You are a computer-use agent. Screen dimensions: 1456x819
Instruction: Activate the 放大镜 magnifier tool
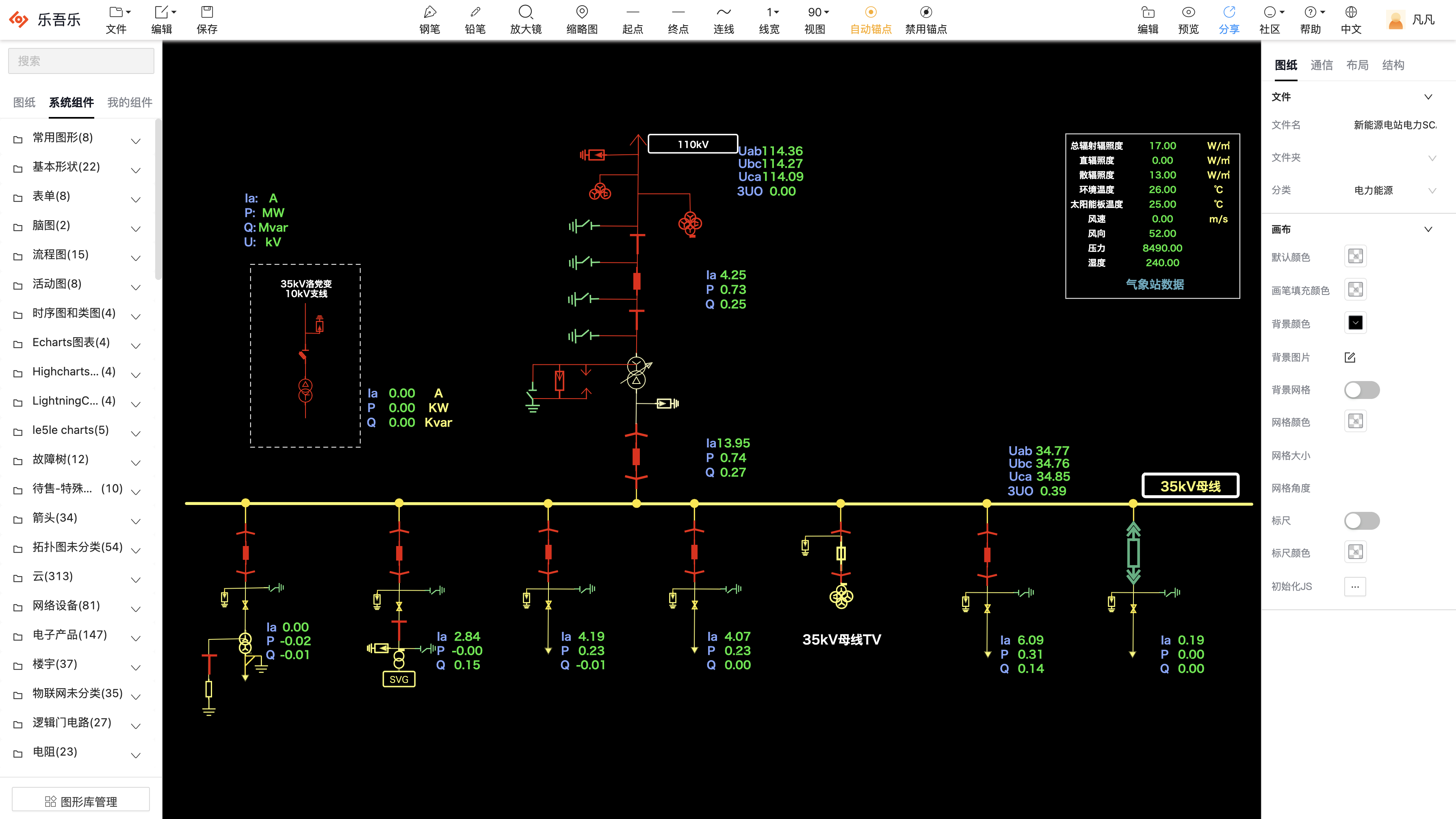pos(526,13)
